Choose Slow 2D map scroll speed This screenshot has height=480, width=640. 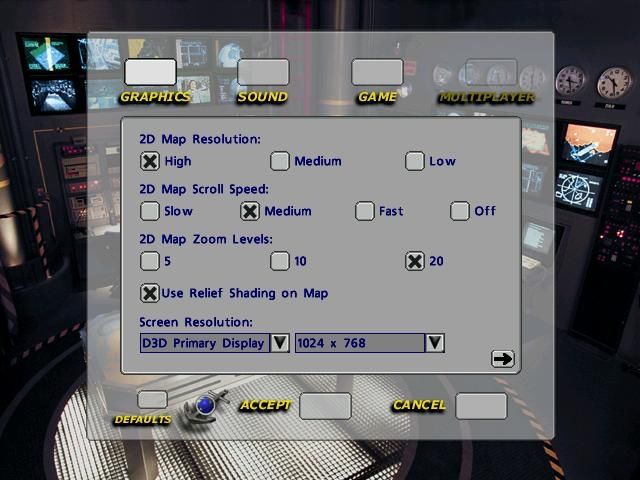click(150, 211)
